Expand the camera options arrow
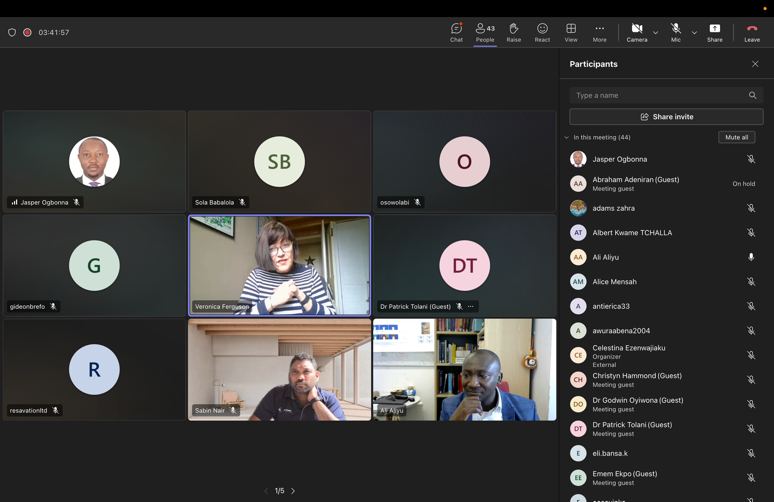 pos(656,33)
